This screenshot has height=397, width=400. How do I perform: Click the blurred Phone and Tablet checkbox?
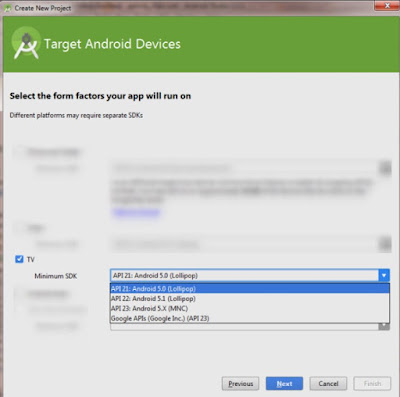(19, 152)
